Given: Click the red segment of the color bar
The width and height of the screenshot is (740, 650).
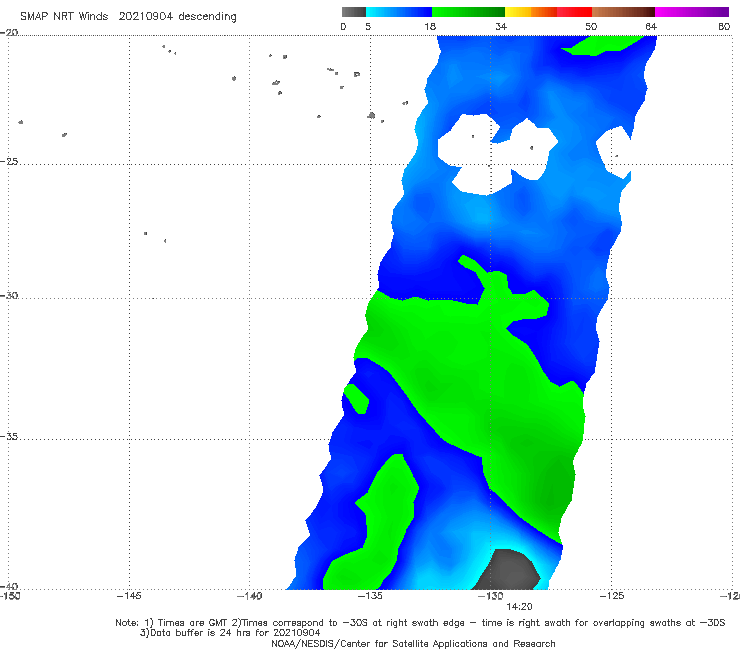Looking at the screenshot, I should point(574,12).
